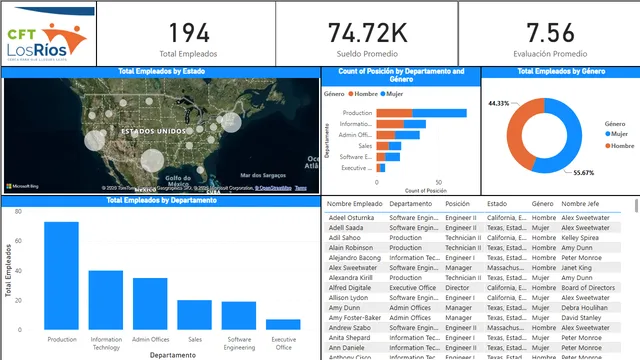Select the Admin Offices column bar
Screen dimensions: 640x360
coord(150,304)
